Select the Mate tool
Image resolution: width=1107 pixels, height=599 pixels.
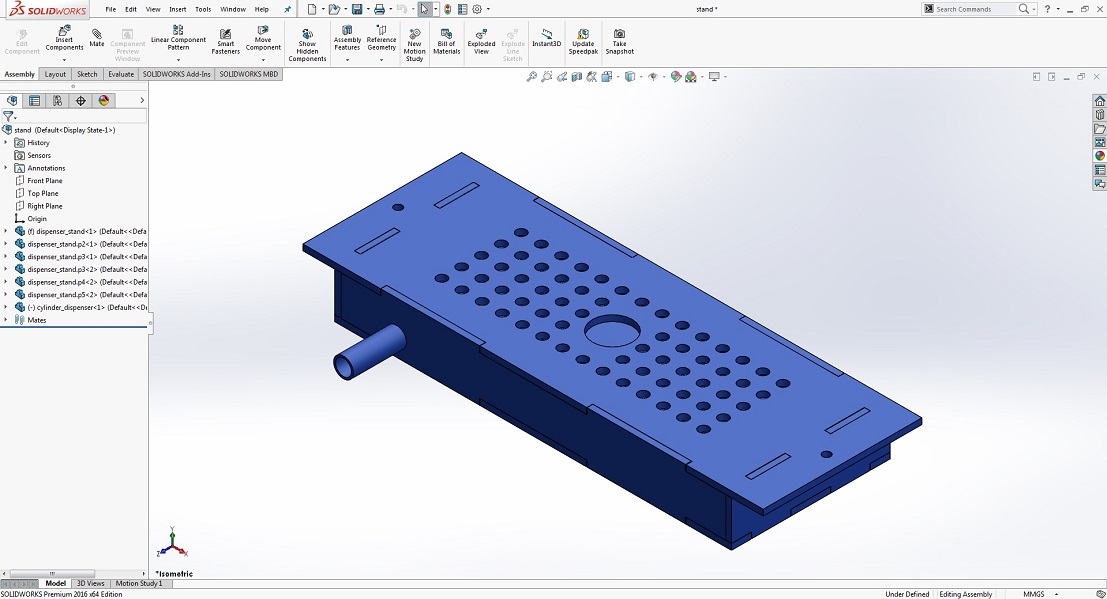point(97,38)
